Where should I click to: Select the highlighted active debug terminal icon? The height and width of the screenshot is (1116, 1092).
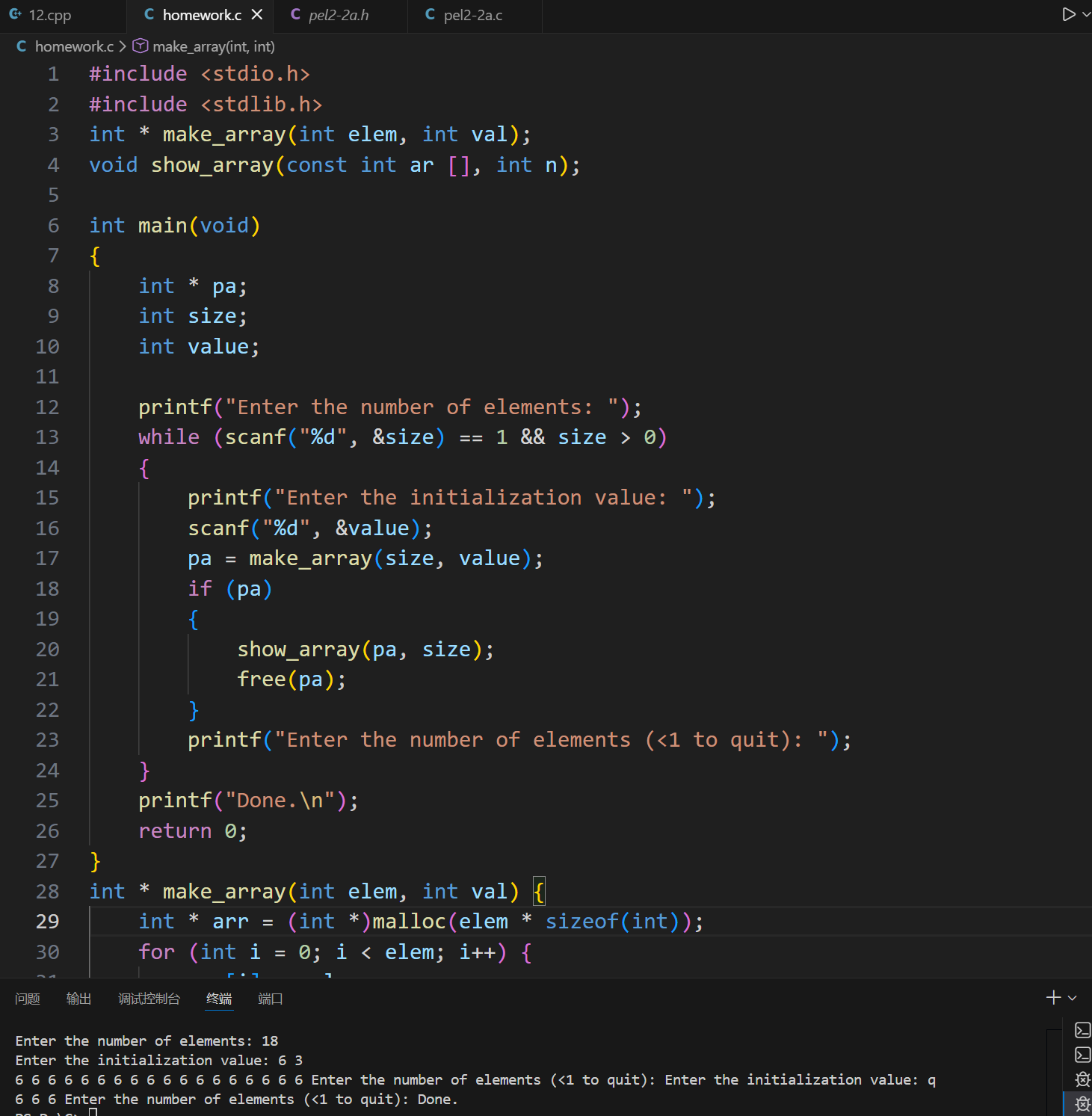point(1082,1103)
